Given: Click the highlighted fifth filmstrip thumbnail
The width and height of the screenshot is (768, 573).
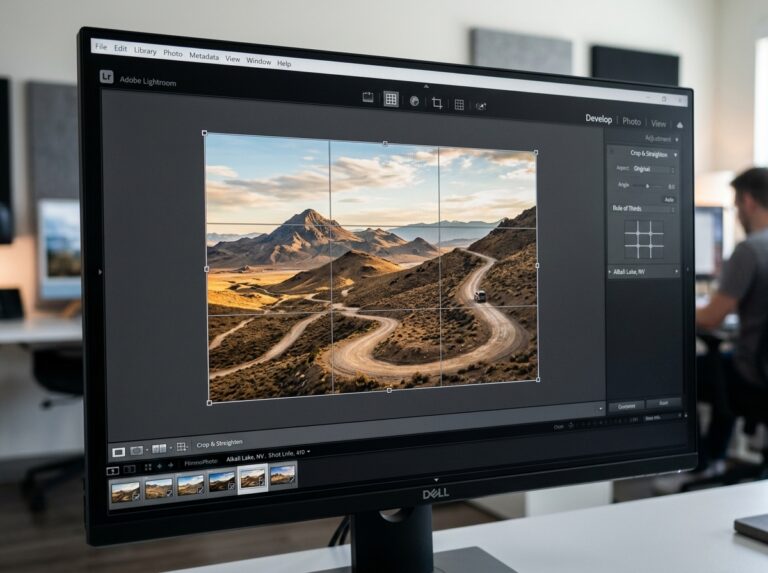Looking at the screenshot, I should [x=253, y=478].
